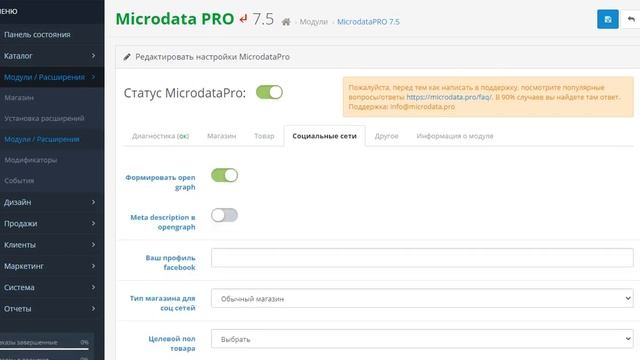This screenshot has width=640, height=360.
Task: Click Целевой пол товара label
Action: pyautogui.click(x=172, y=343)
